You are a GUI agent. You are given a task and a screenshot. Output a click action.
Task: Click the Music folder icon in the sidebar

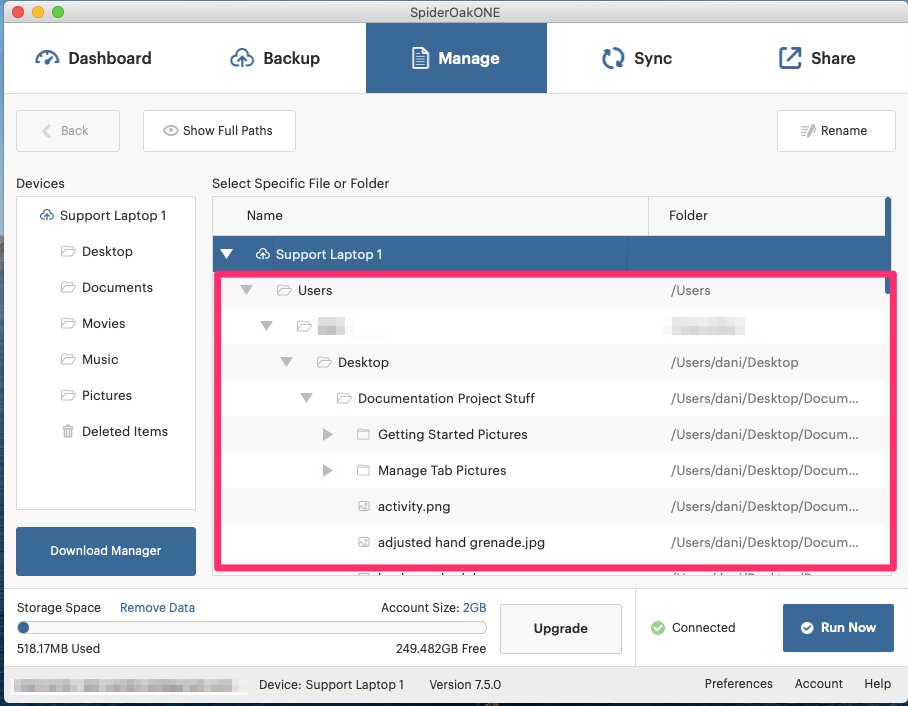pos(68,360)
